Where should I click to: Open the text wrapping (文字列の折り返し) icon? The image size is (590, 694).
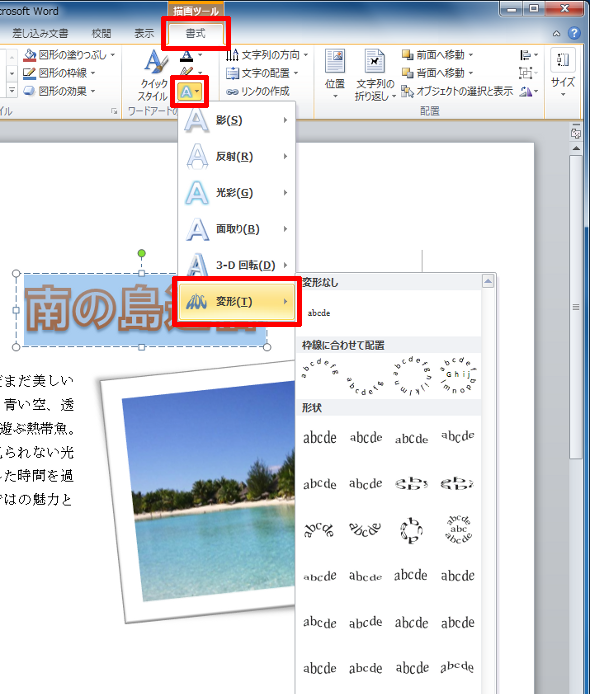click(x=375, y=75)
